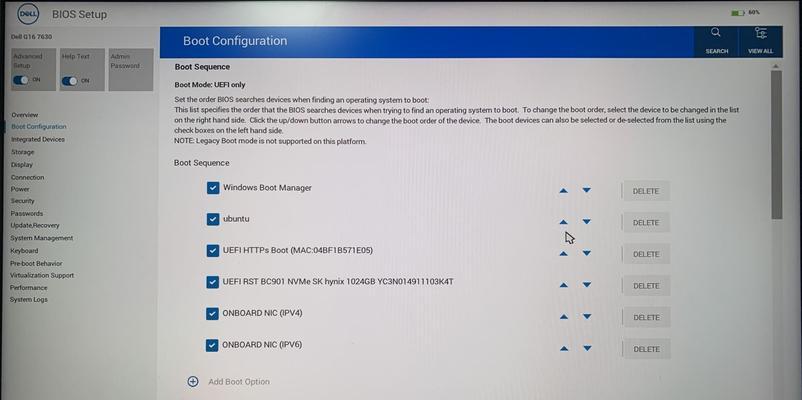This screenshot has width=802, height=400.
Task: Delete ONBOARD NIC (IPV6) entry
Action: (647, 349)
